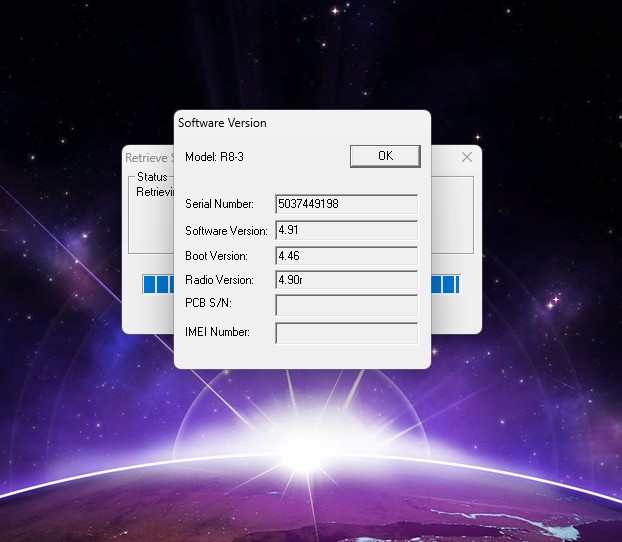Click the IMEI Number label text
The height and width of the screenshot is (542, 622).
pyautogui.click(x=217, y=332)
